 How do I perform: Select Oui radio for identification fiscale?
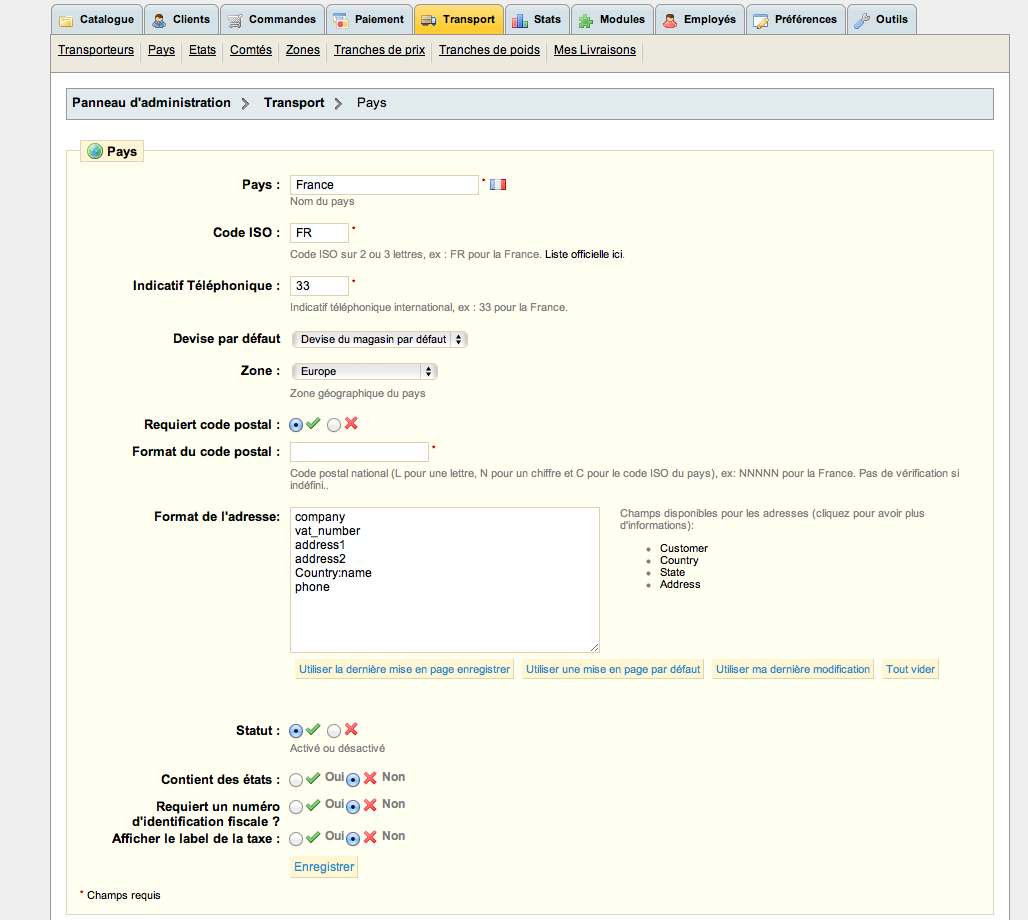click(x=296, y=807)
